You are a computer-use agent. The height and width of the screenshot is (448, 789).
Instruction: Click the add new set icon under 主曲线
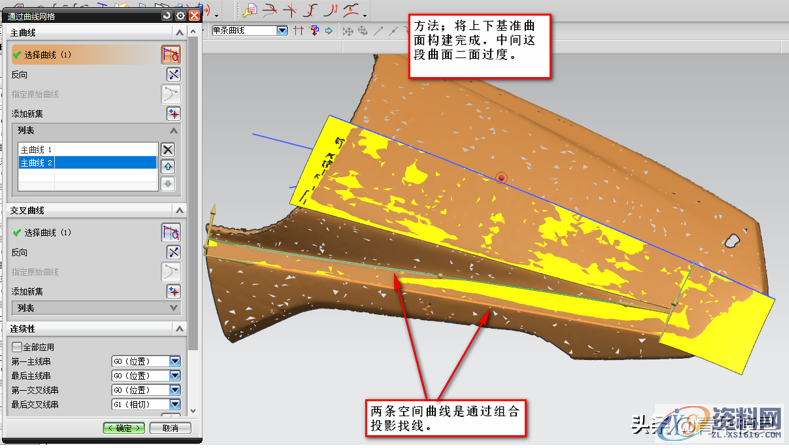(x=172, y=113)
